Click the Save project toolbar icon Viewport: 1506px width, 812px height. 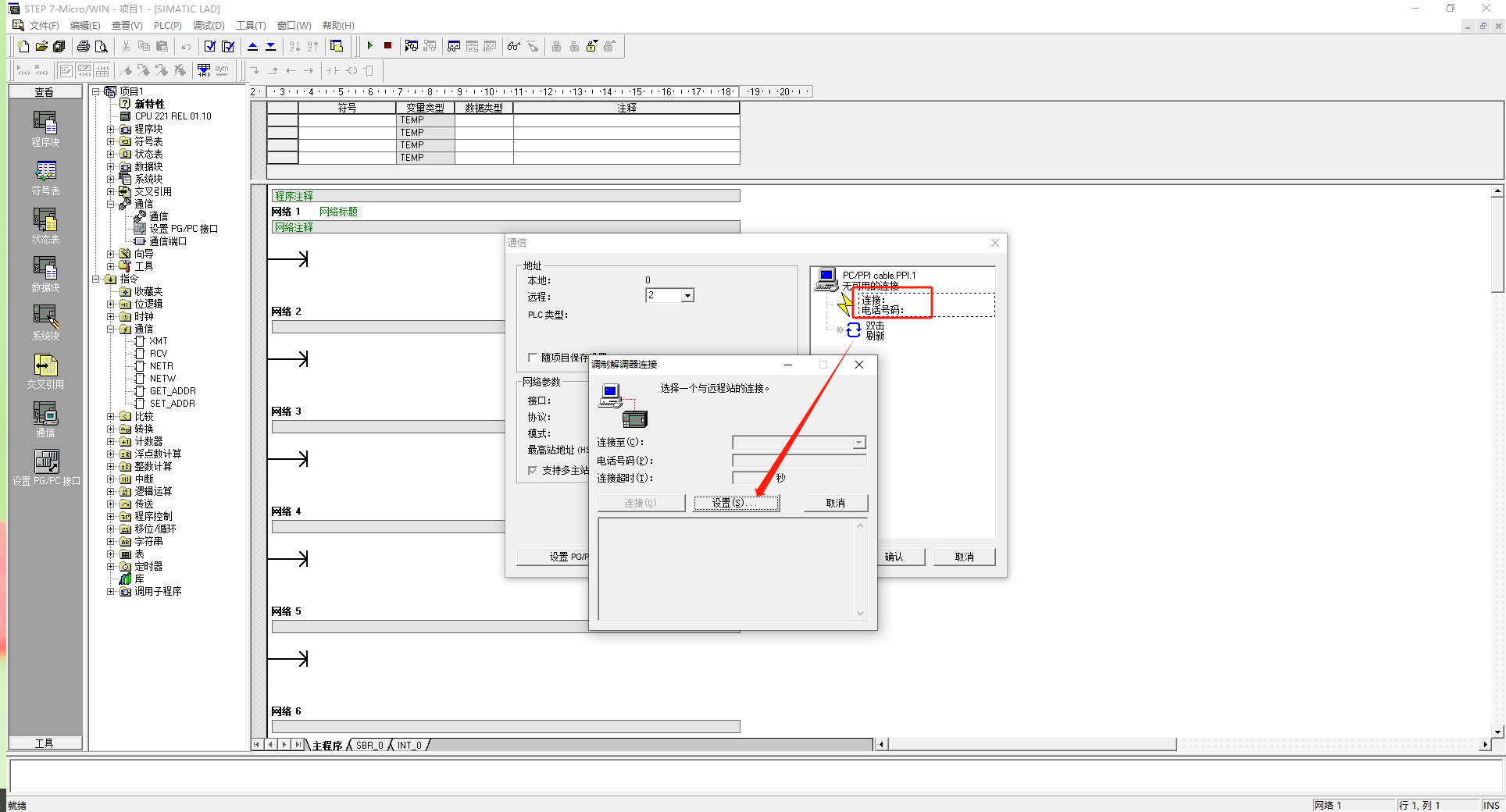coord(59,46)
